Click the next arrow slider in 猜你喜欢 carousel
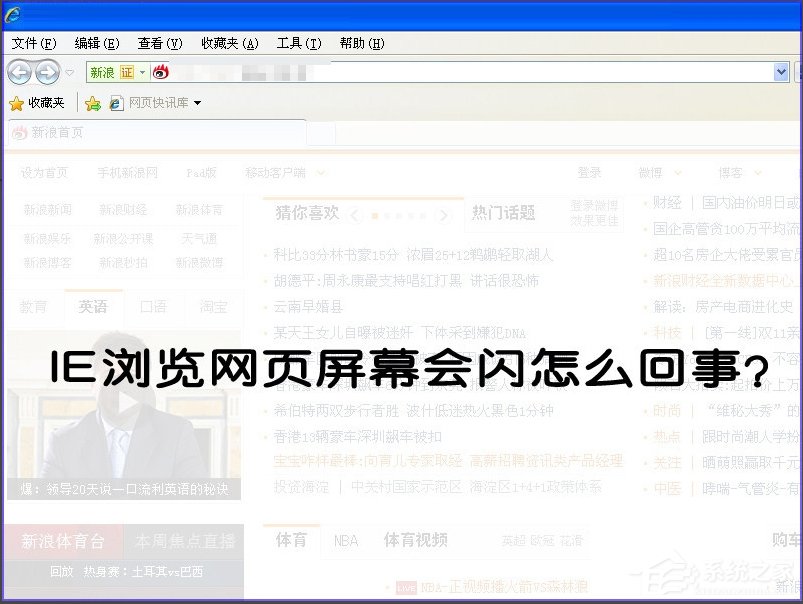The width and height of the screenshot is (803, 604). tap(445, 216)
